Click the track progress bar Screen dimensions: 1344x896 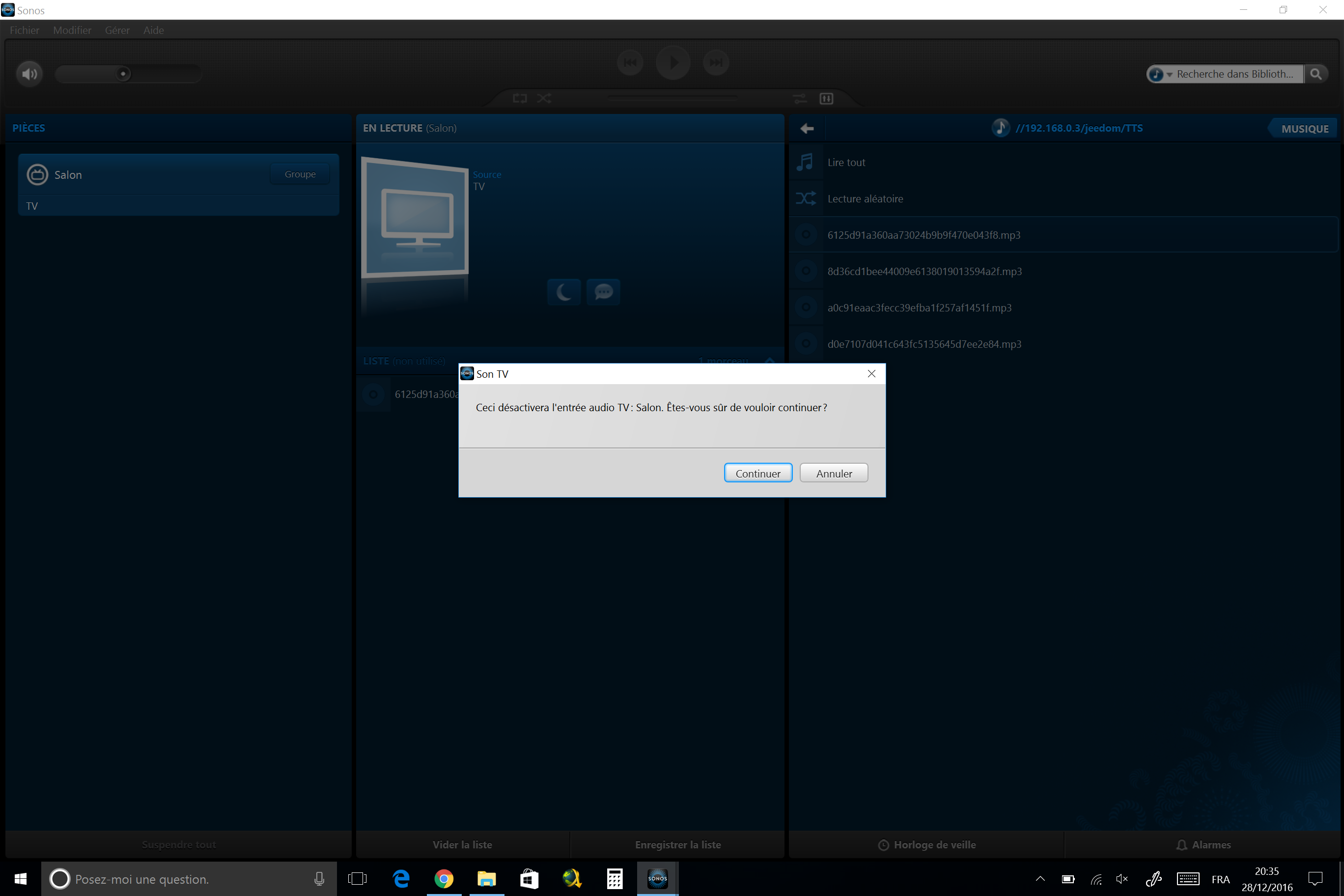pyautogui.click(x=672, y=98)
